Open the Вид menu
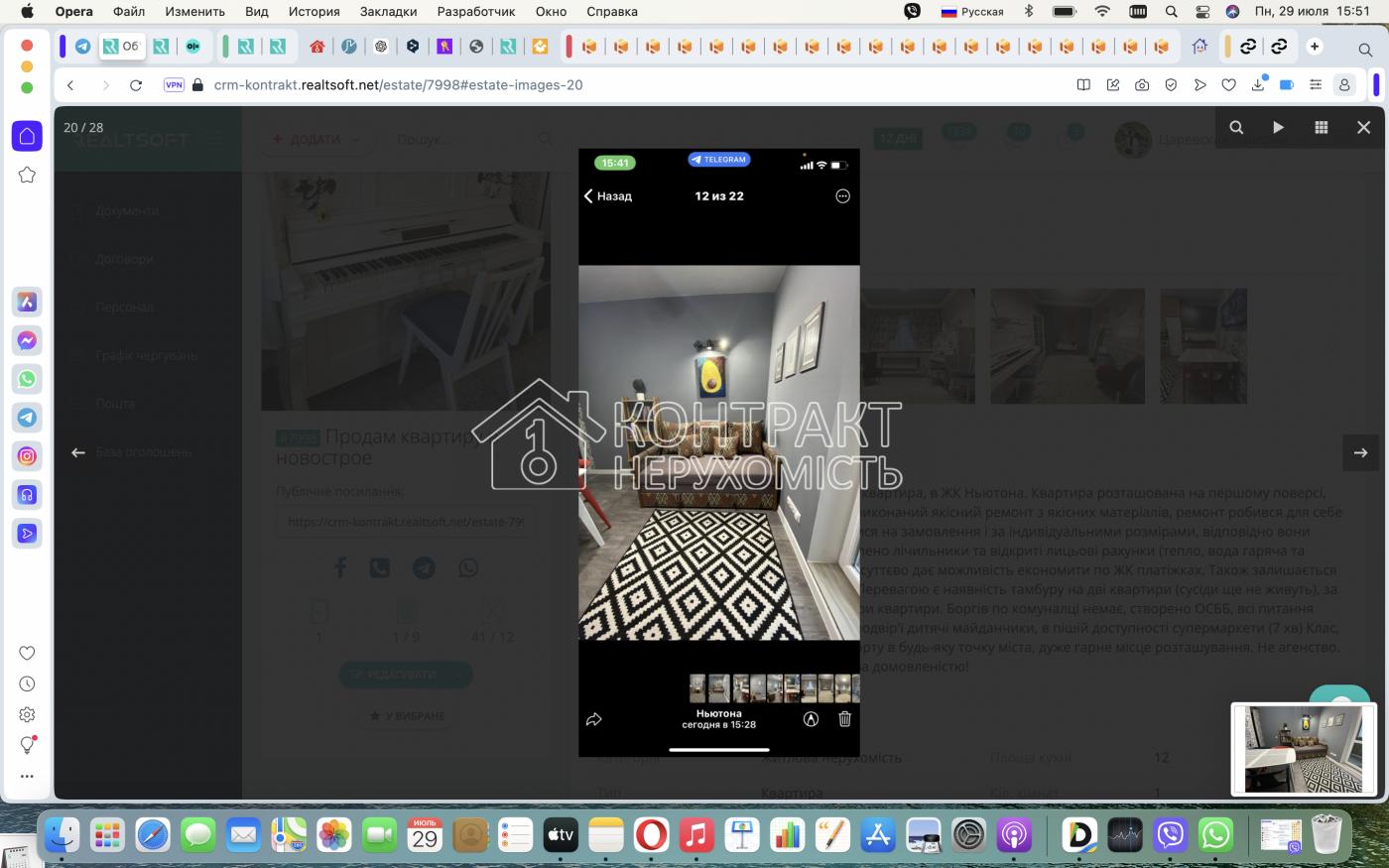 click(257, 12)
